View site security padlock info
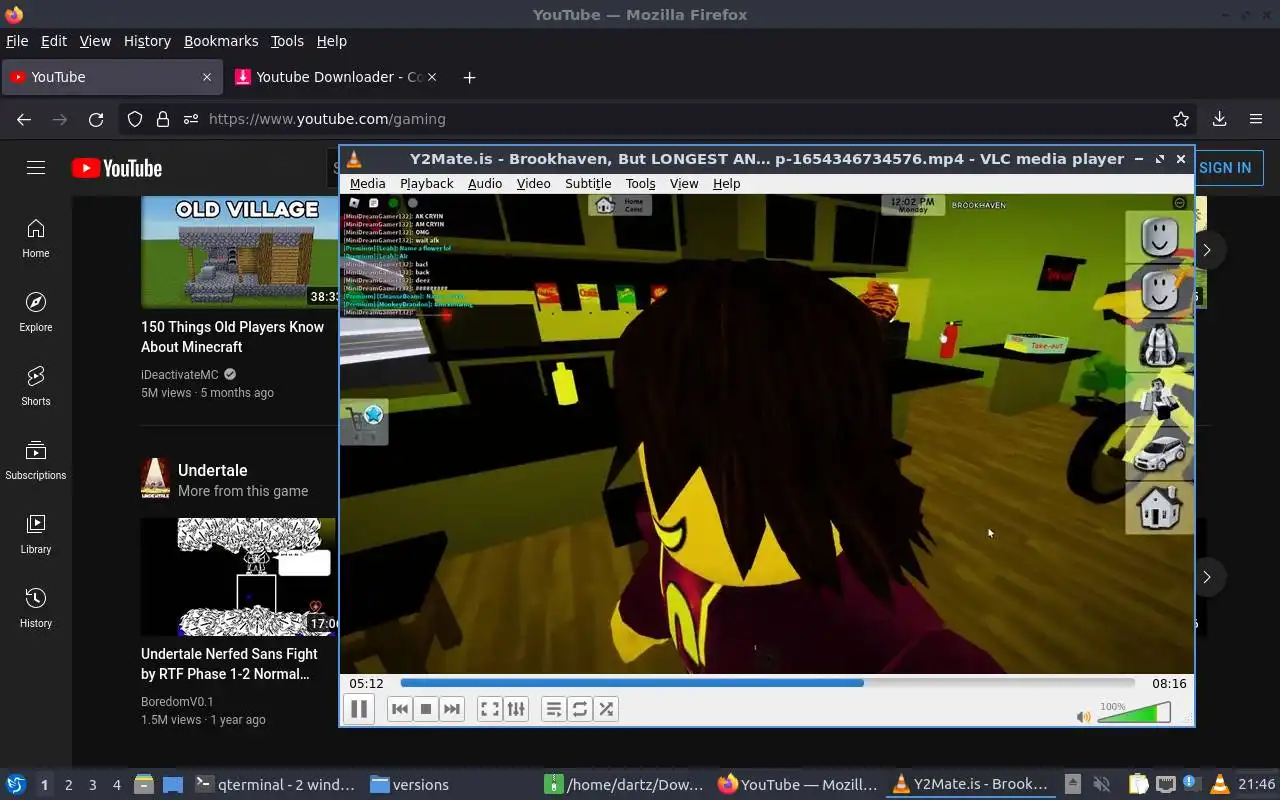This screenshot has height=800, width=1280. 163,119
